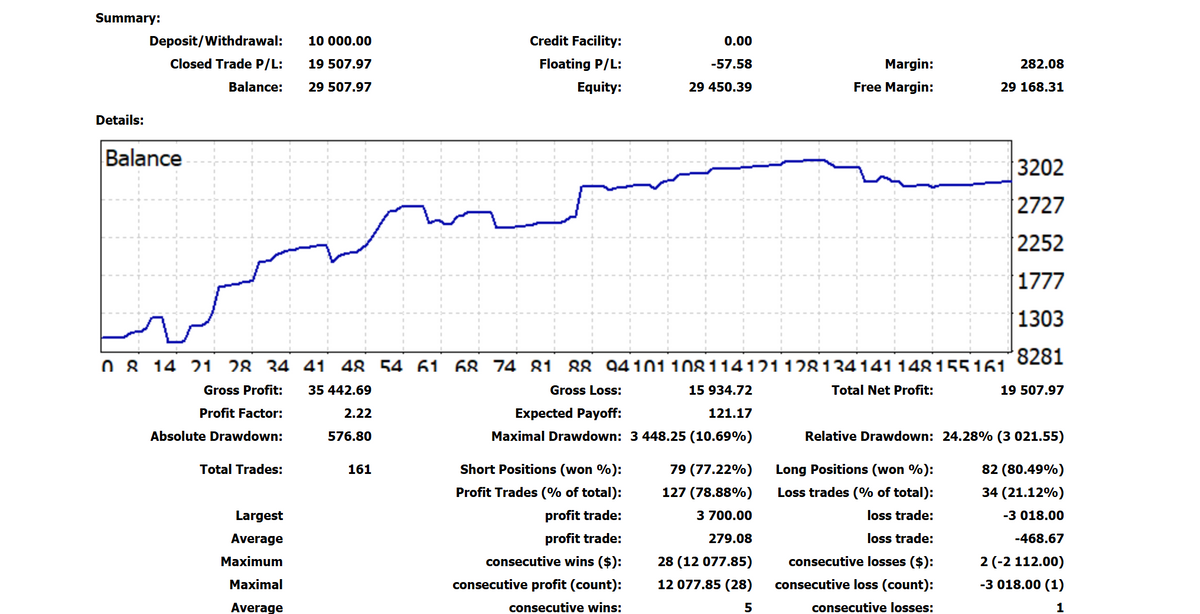
Task: Click the Relative Drawdown value 24.28% (3 021.55)
Action: [1002, 436]
